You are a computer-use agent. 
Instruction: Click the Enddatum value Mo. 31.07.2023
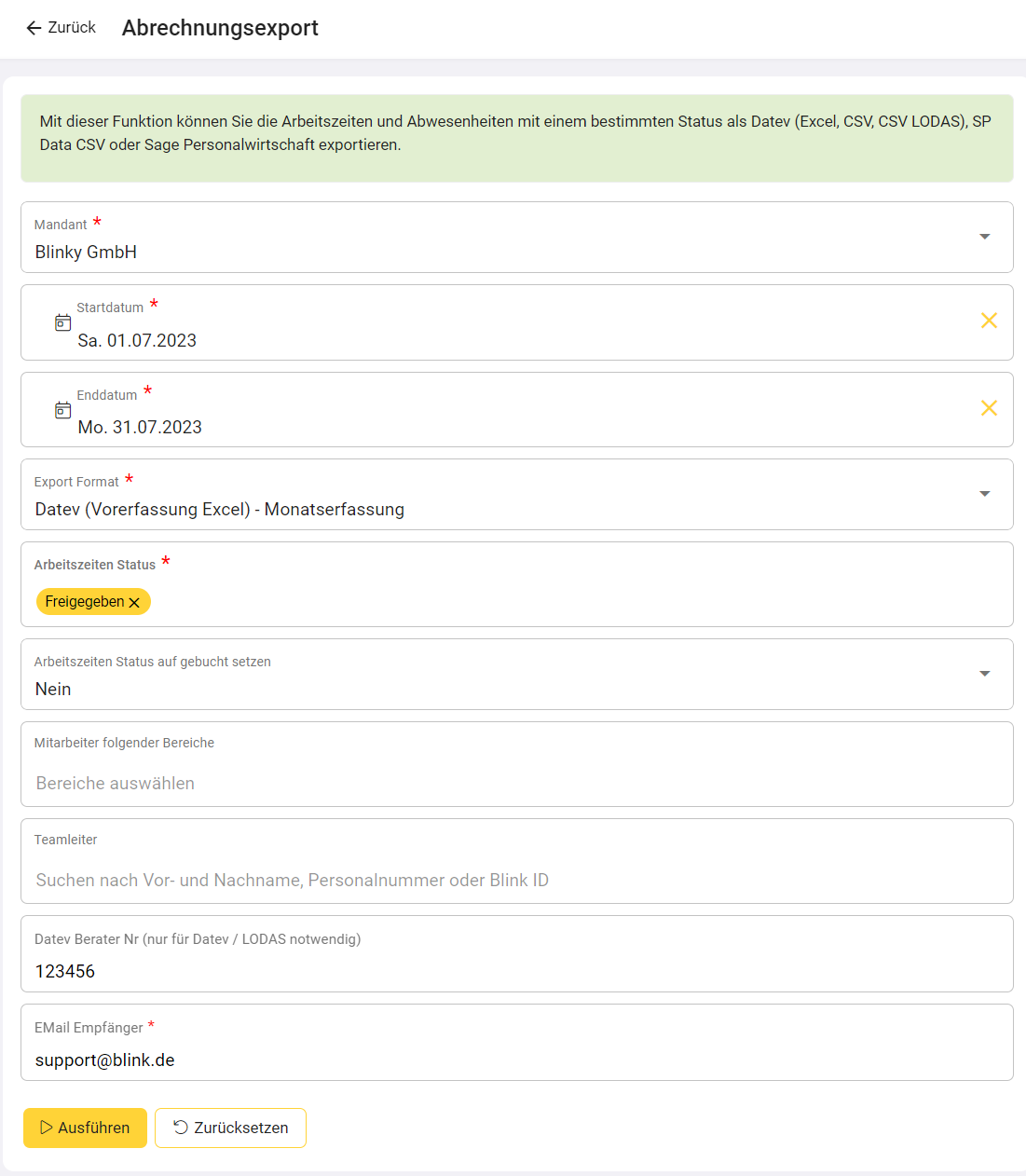pyautogui.click(x=140, y=427)
